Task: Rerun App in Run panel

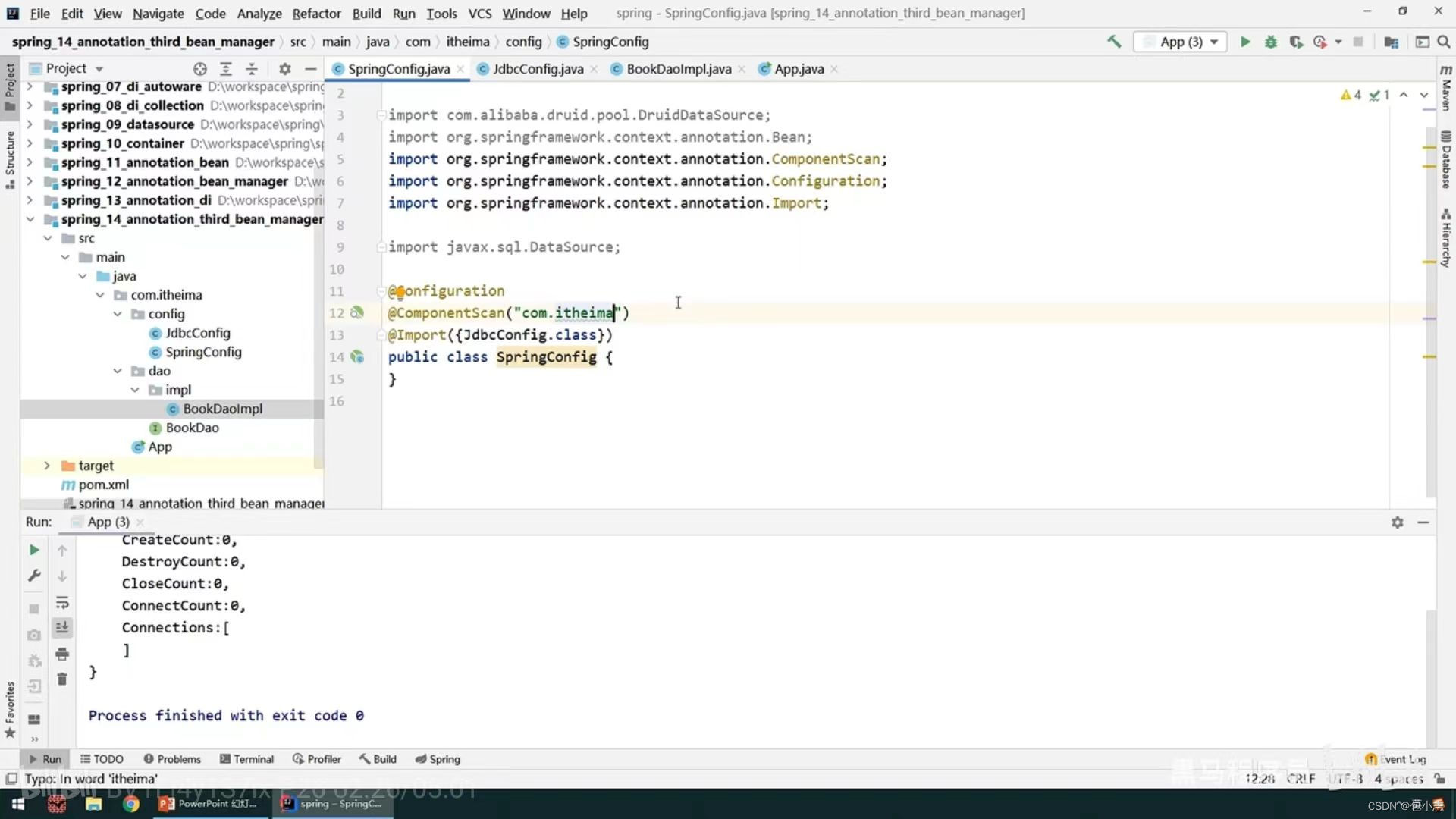Action: tap(34, 550)
